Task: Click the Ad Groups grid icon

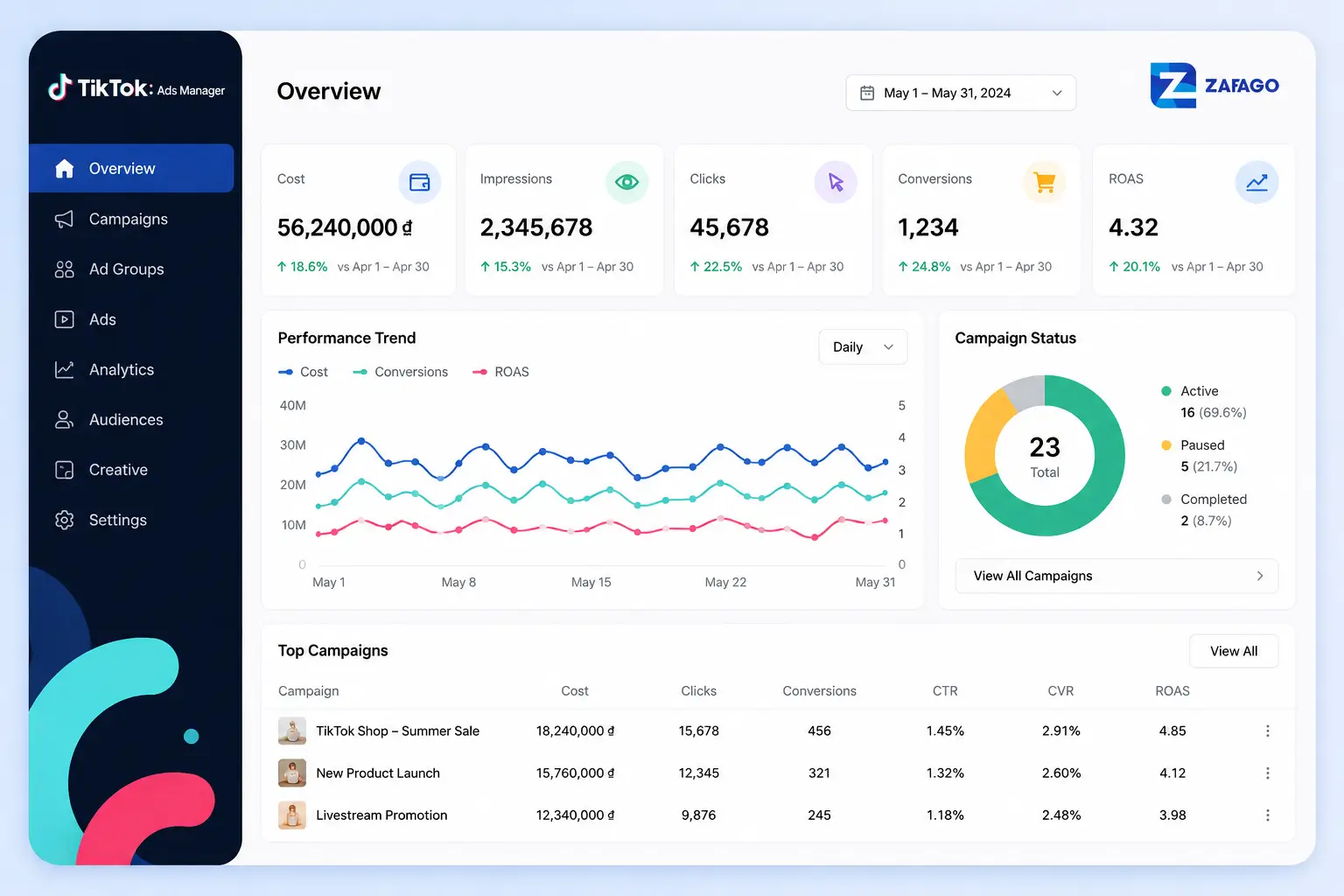Action: click(x=65, y=269)
